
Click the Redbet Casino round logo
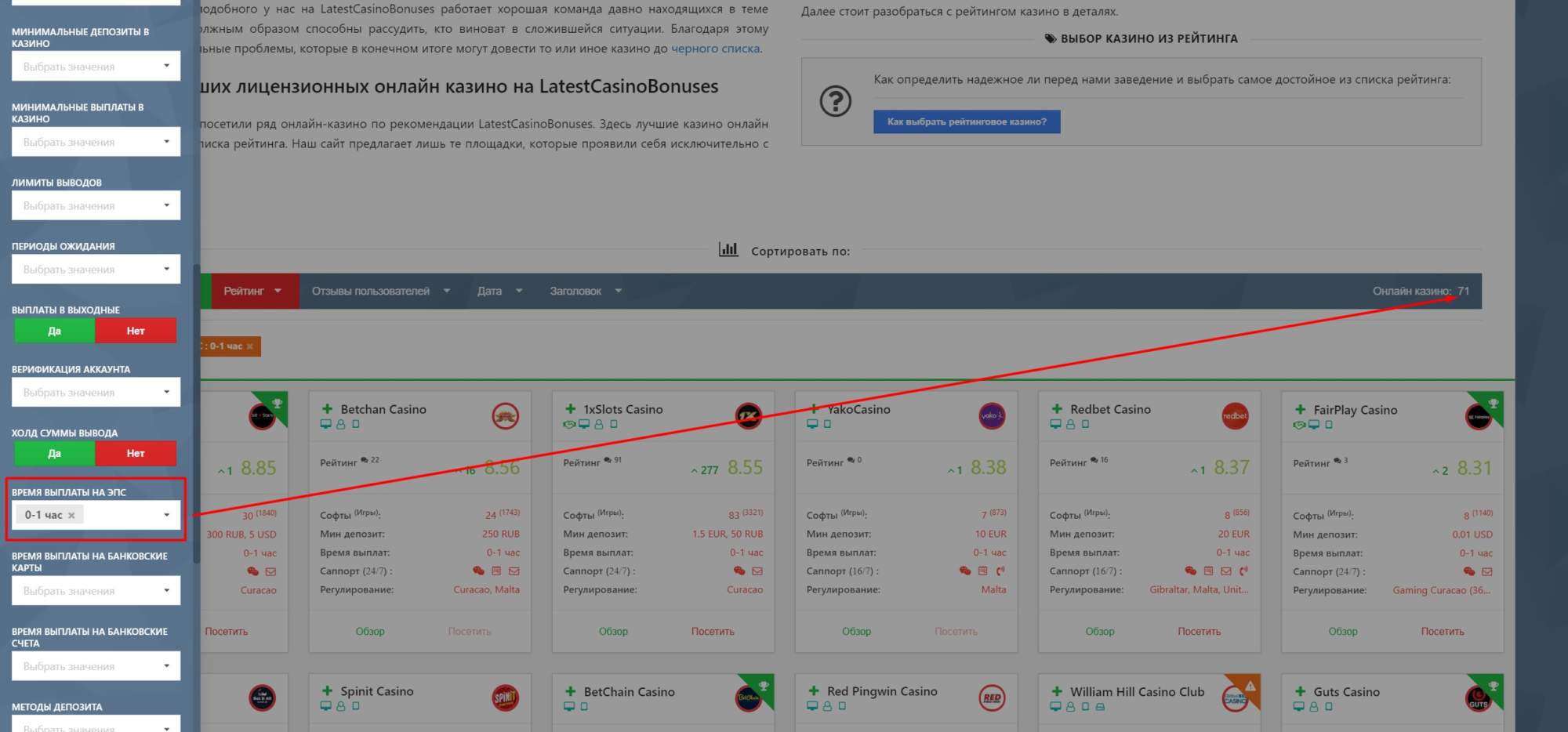1235,416
